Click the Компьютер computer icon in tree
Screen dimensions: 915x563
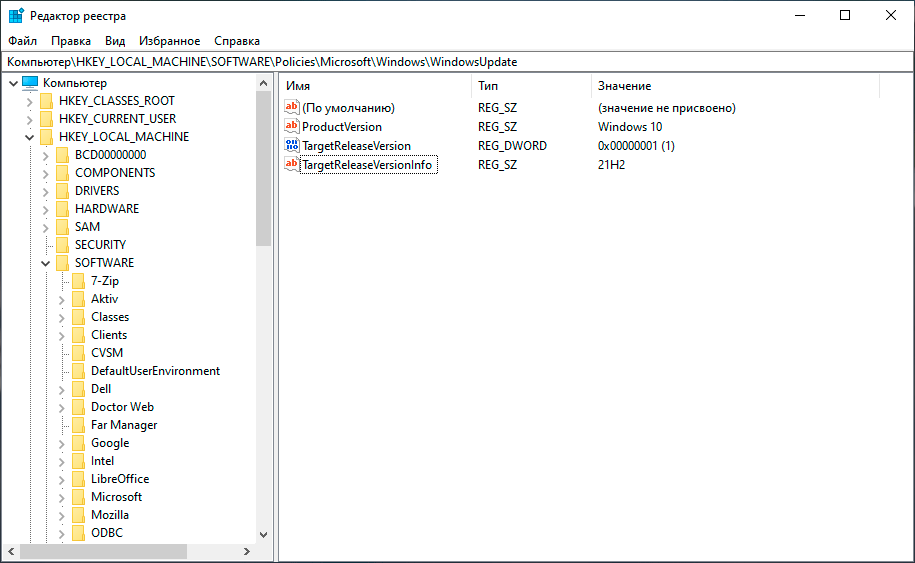click(30, 83)
